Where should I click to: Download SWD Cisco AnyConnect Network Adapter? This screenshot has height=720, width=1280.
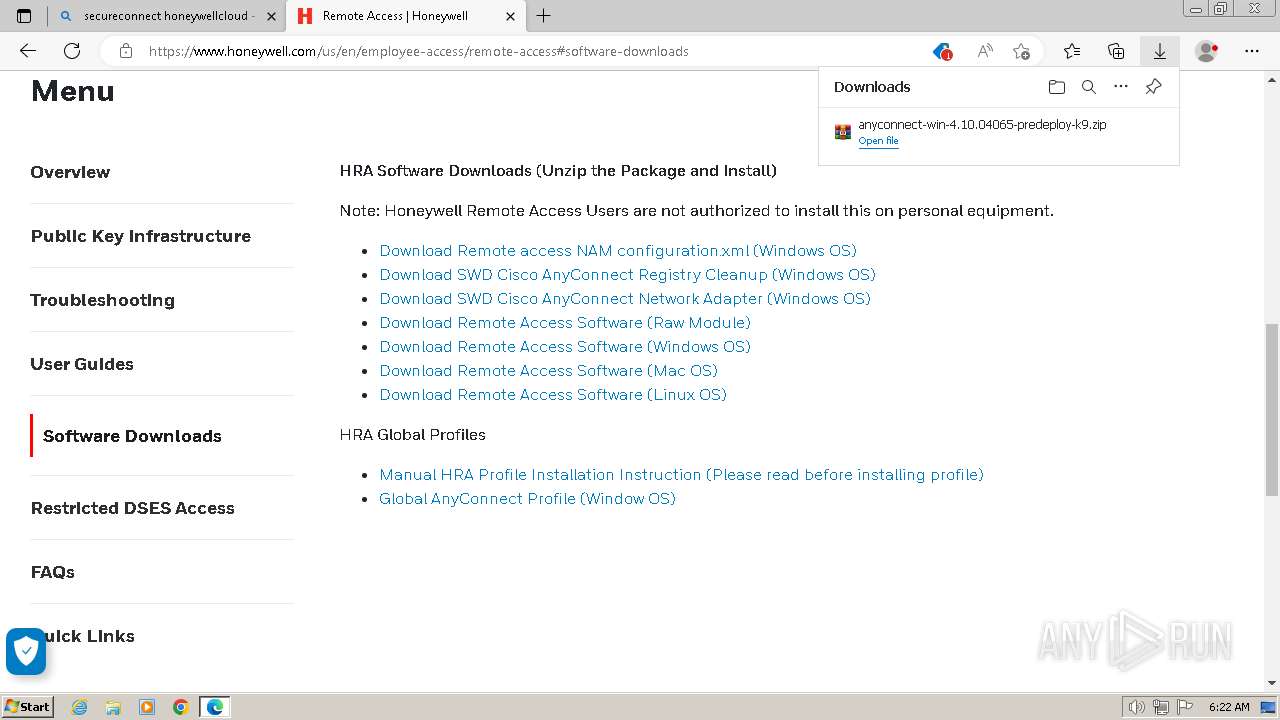[x=625, y=299]
